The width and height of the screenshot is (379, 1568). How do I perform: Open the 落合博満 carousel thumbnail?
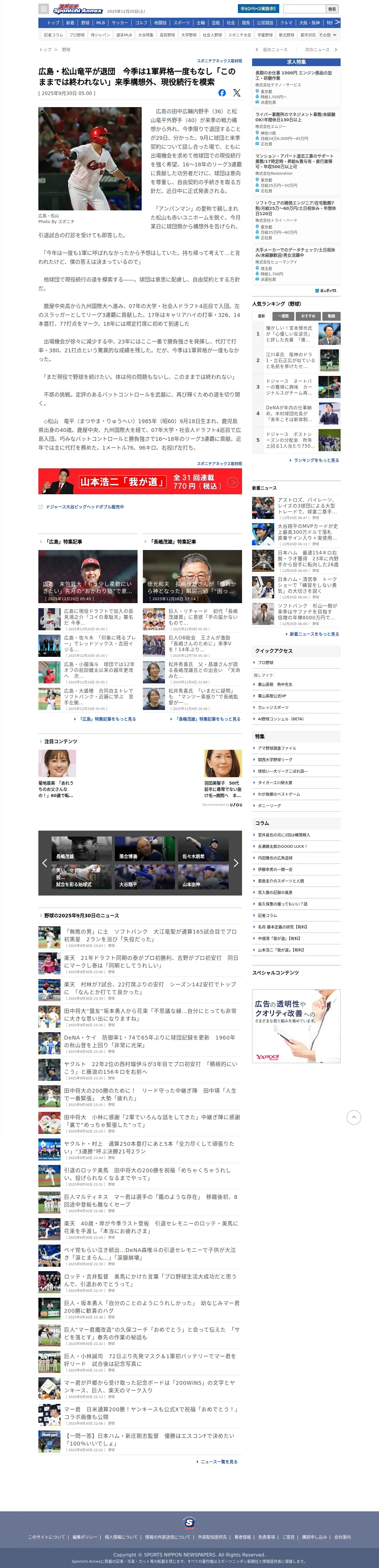pyautogui.click(x=144, y=849)
